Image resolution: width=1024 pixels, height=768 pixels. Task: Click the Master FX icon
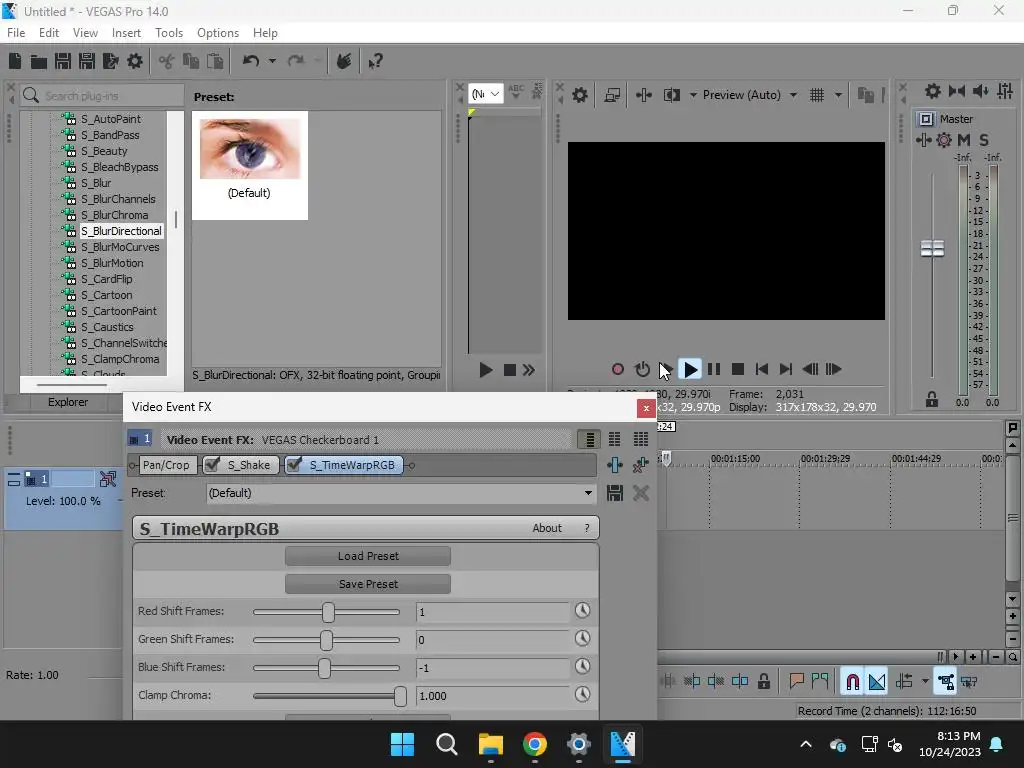coord(923,140)
